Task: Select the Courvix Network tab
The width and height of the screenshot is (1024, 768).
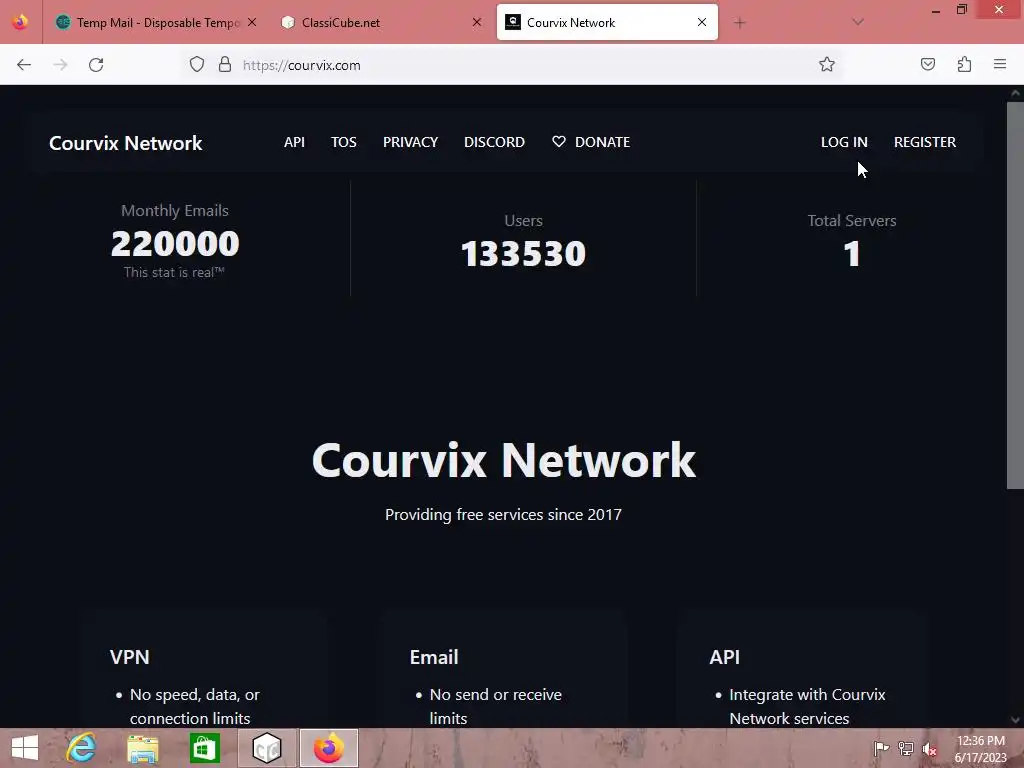Action: point(607,22)
